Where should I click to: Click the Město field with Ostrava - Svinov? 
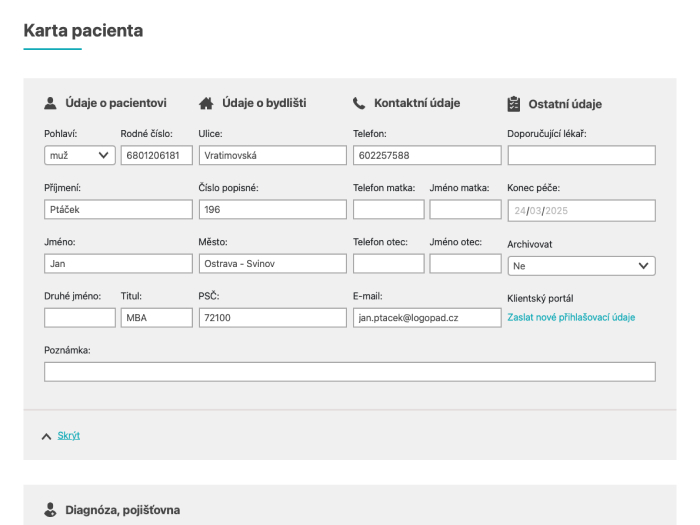(271, 264)
